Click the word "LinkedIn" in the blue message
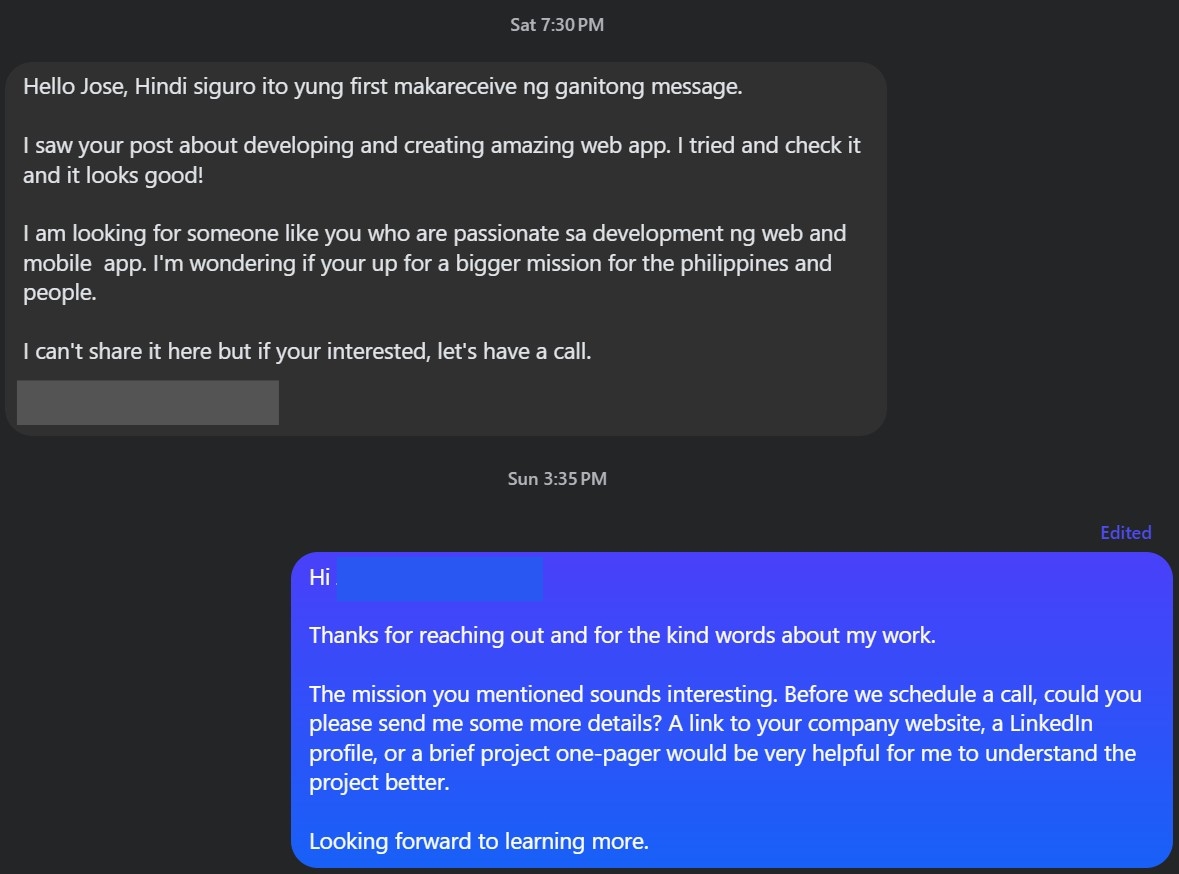 [x=1051, y=723]
